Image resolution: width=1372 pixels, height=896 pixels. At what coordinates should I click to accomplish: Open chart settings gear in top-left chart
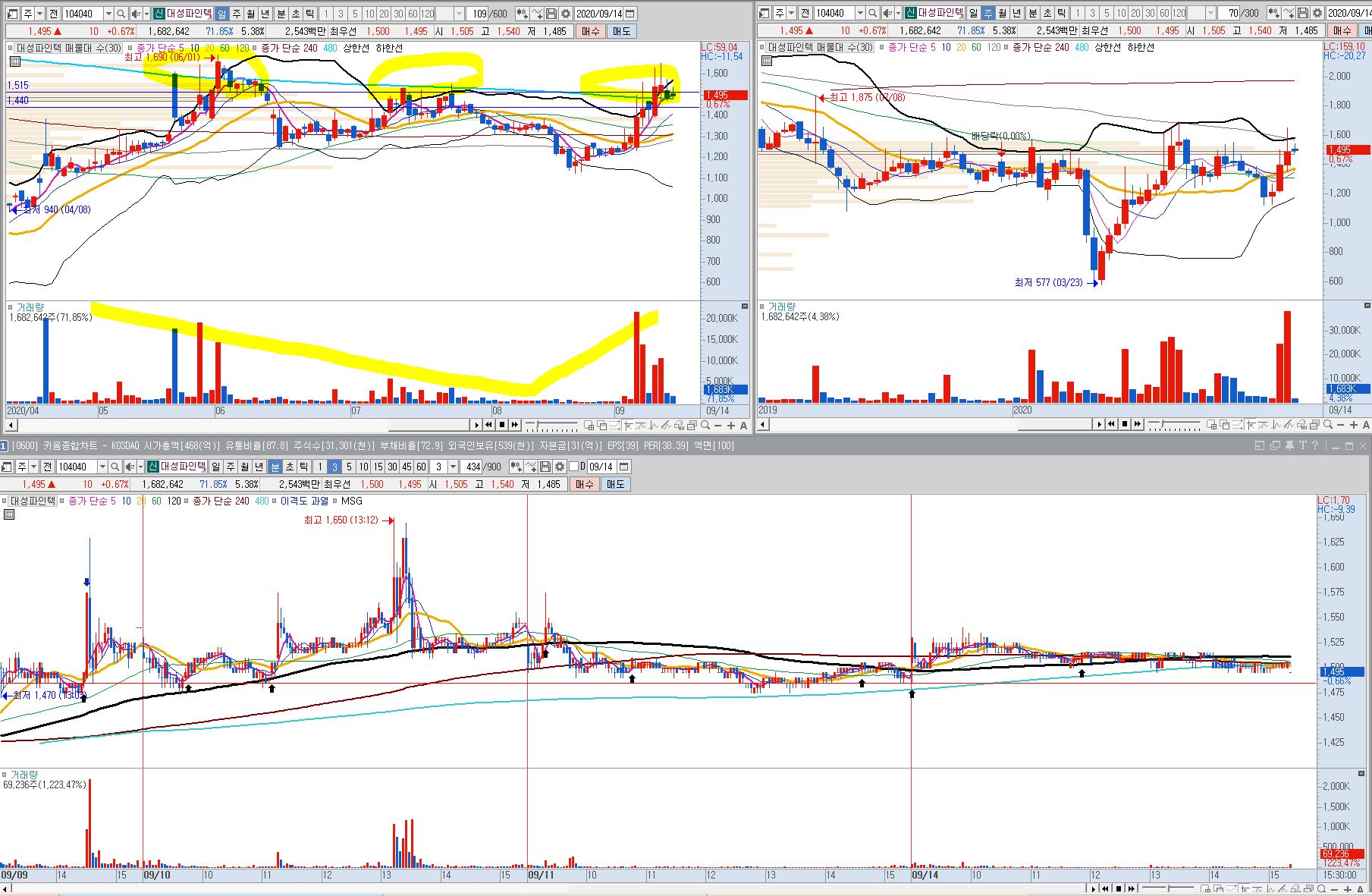pos(566,14)
